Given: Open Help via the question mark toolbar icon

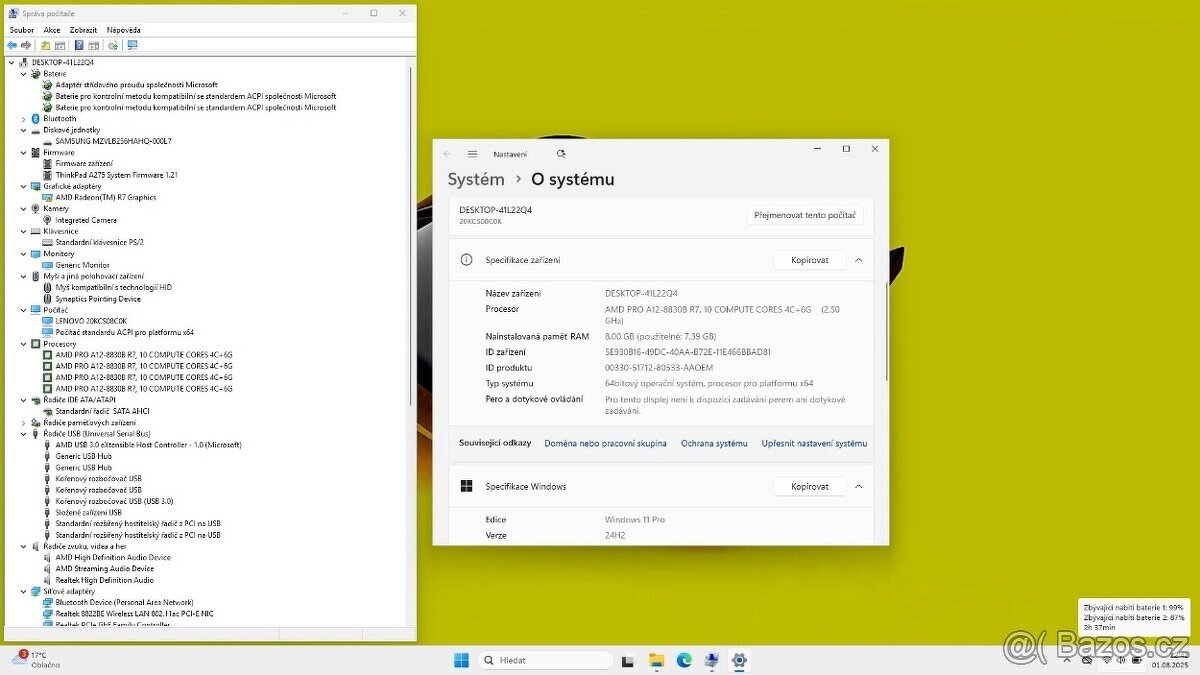Looking at the screenshot, I should point(79,45).
